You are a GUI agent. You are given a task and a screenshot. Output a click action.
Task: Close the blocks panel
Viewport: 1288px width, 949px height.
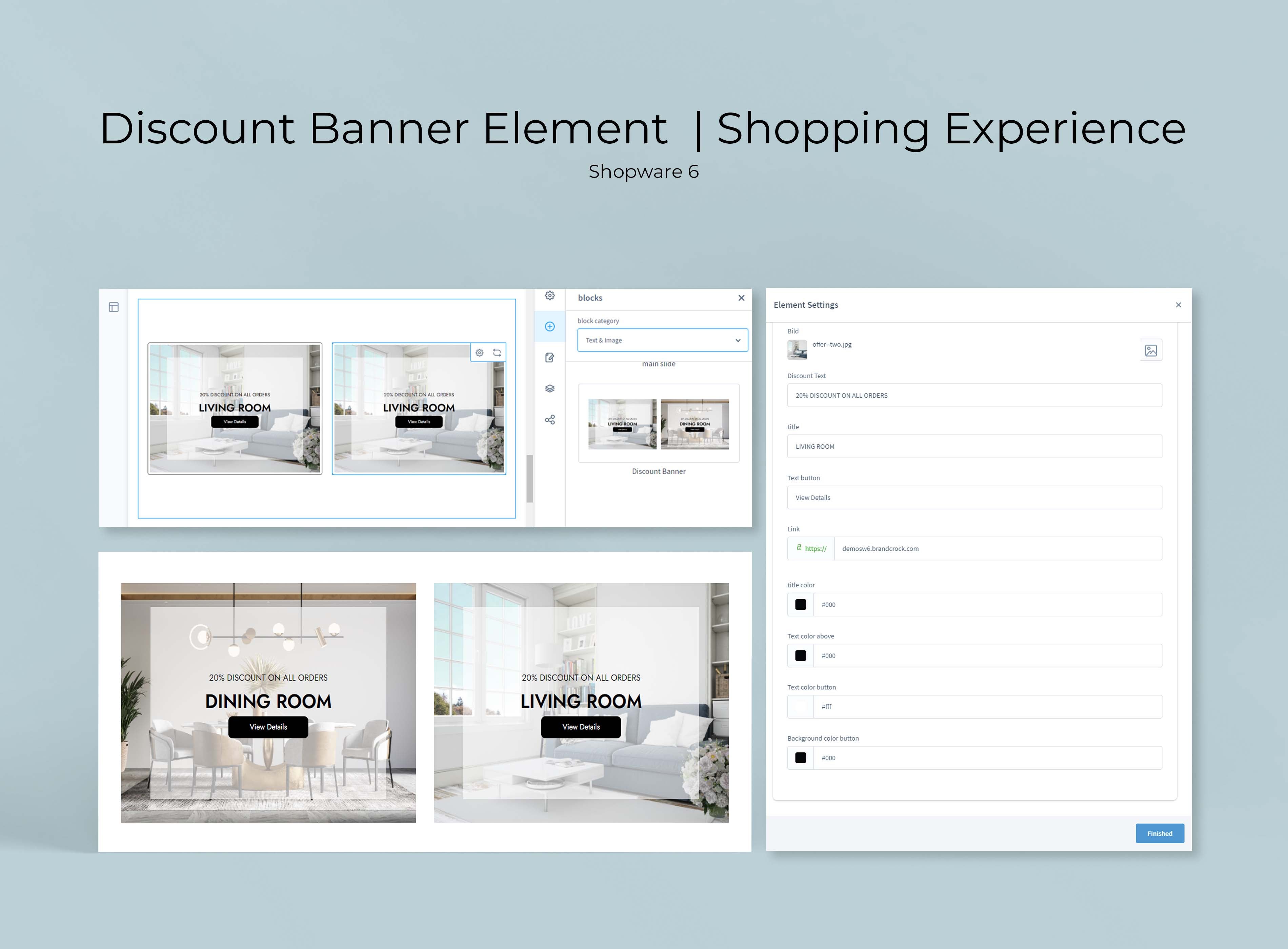point(741,298)
